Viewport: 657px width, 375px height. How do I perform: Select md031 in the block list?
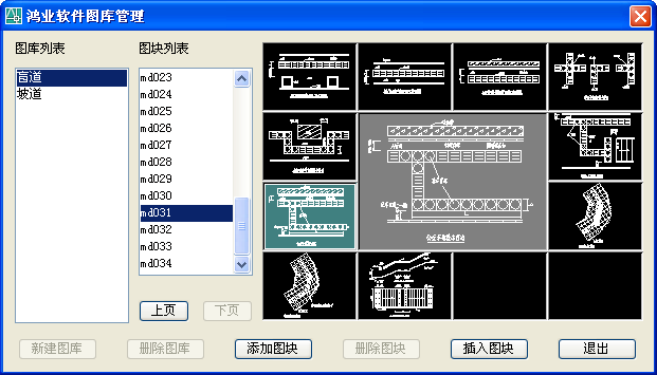tap(186, 213)
